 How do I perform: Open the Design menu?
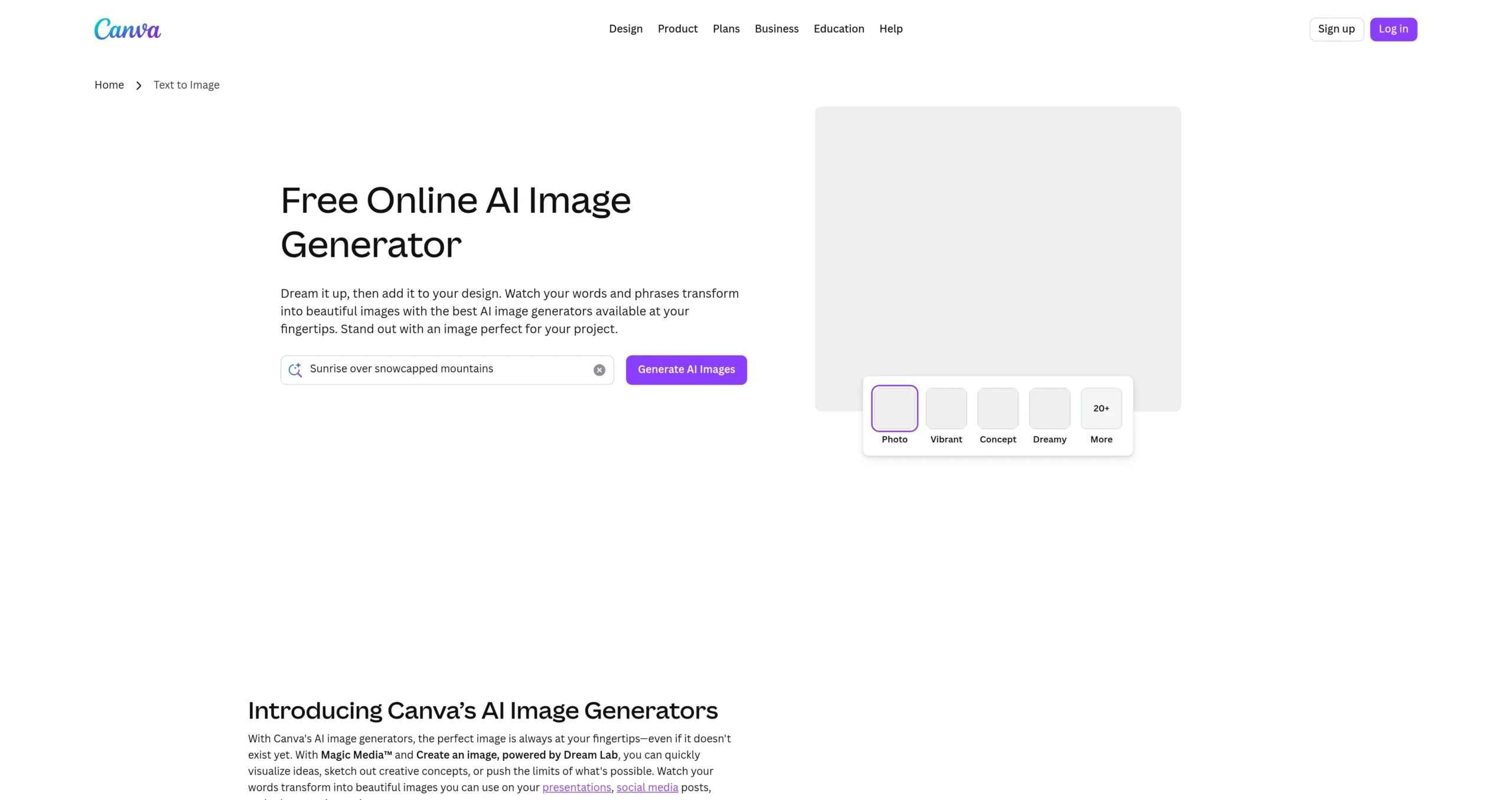tap(625, 29)
